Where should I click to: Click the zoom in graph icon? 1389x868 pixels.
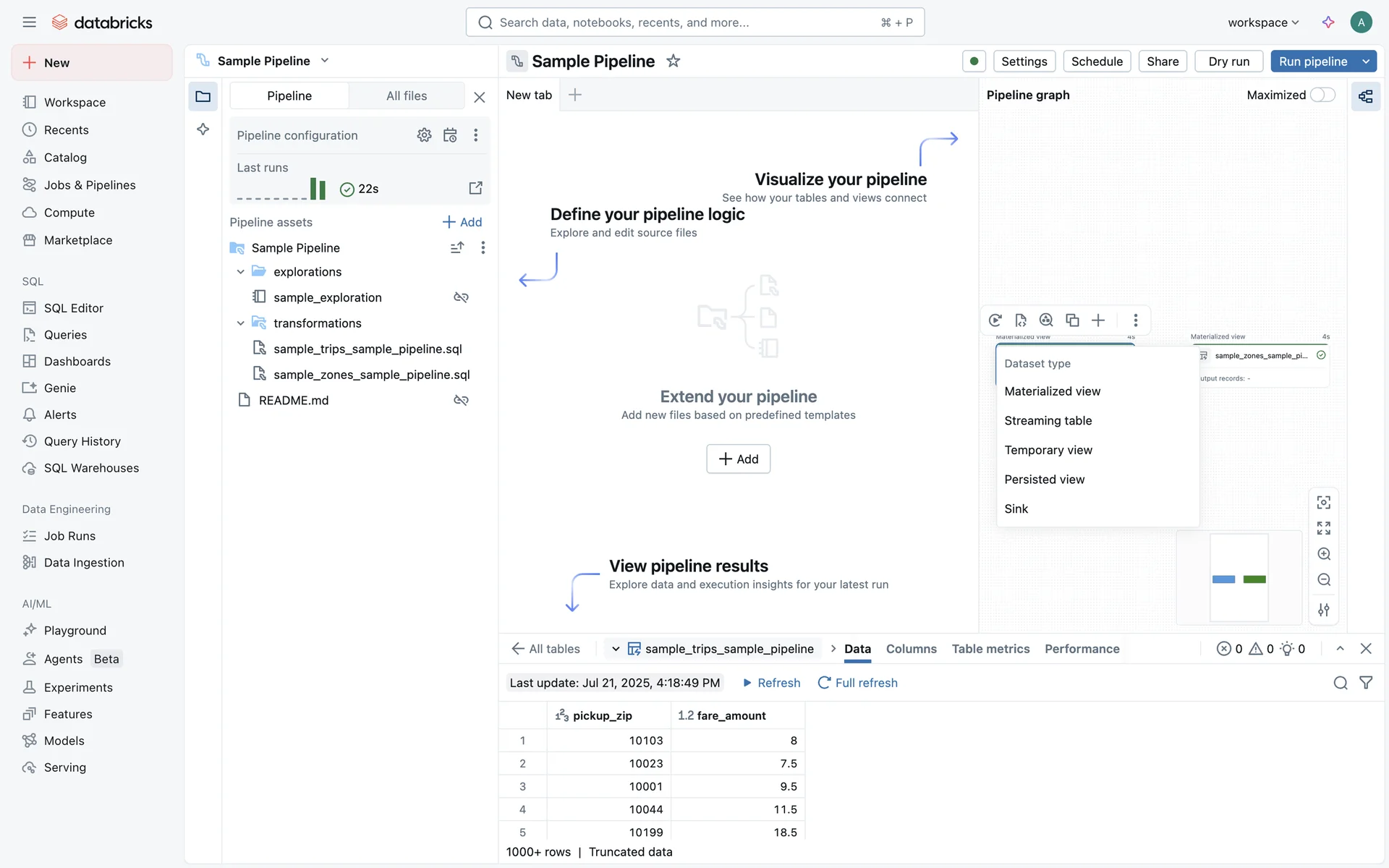tap(1324, 554)
